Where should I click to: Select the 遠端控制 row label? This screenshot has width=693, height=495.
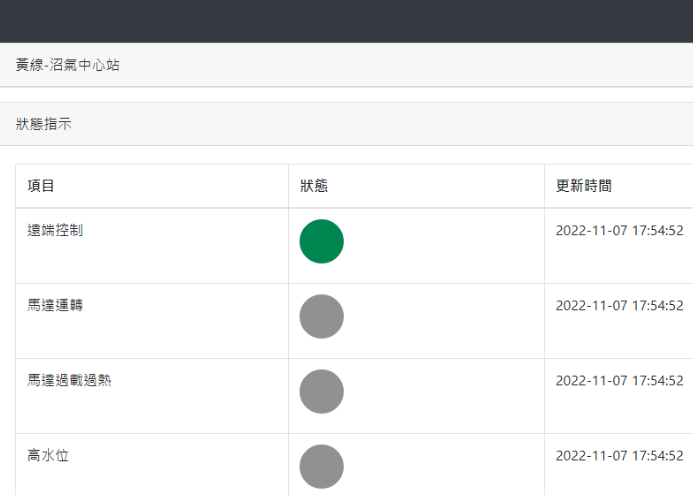coord(55,230)
